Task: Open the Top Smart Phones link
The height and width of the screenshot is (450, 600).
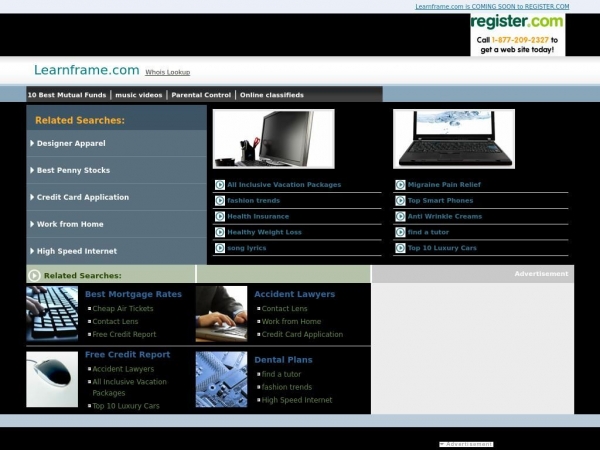Action: [x=440, y=201]
